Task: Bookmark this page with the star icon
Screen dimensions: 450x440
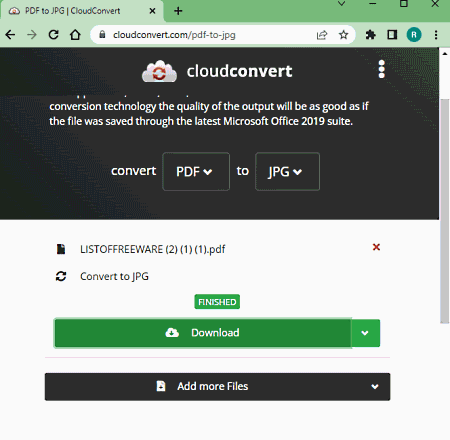Action: (x=343, y=35)
